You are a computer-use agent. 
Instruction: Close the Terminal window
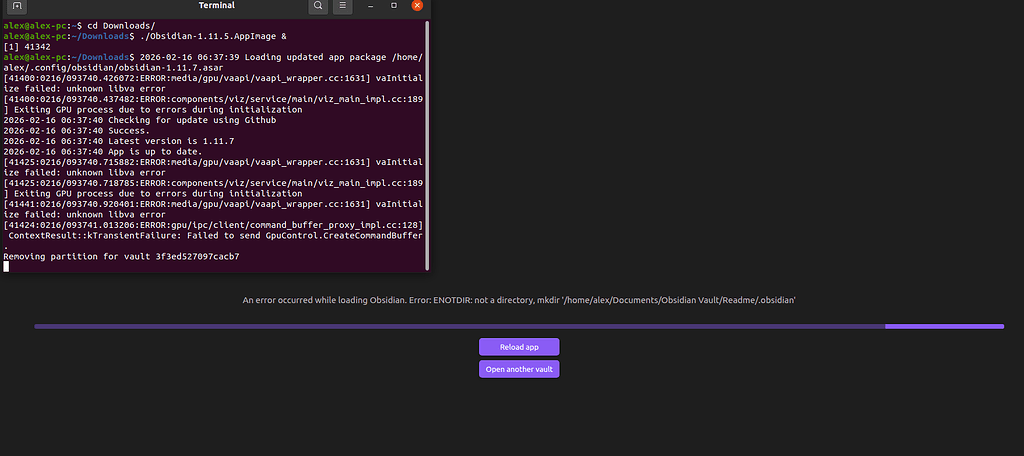pos(417,5)
